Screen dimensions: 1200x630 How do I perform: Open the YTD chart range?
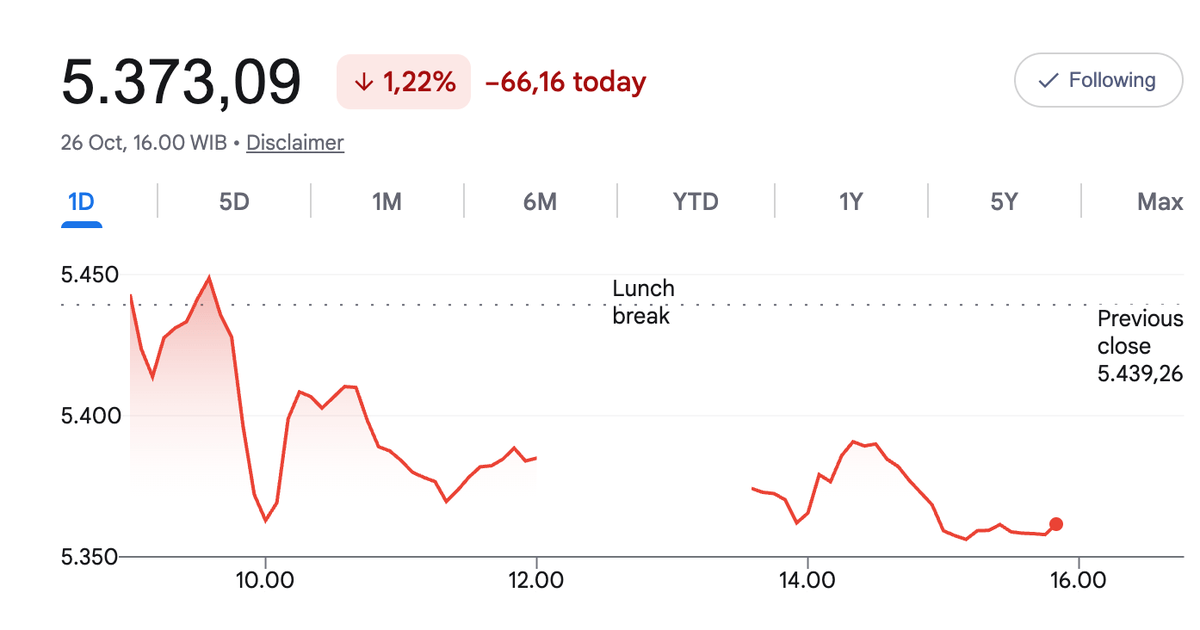[x=696, y=202]
